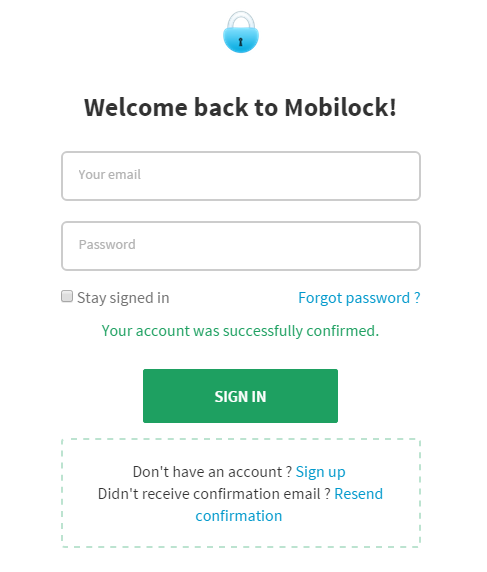The height and width of the screenshot is (572, 487).
Task: Click the 'Don't have an account ?' text
Action: [x=212, y=472]
